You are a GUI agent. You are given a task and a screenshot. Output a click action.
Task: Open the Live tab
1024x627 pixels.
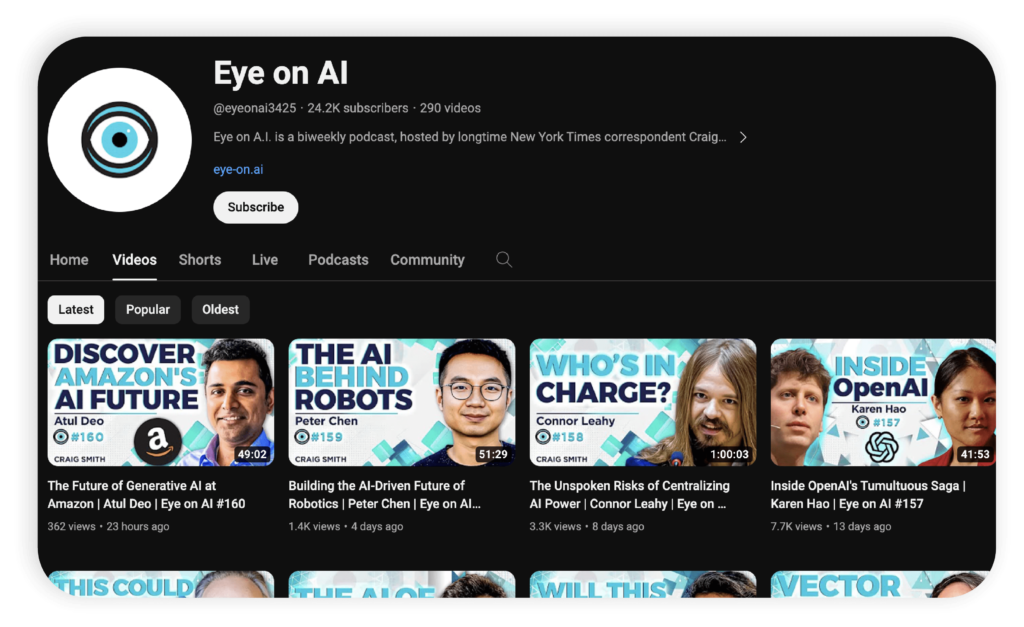pos(265,260)
